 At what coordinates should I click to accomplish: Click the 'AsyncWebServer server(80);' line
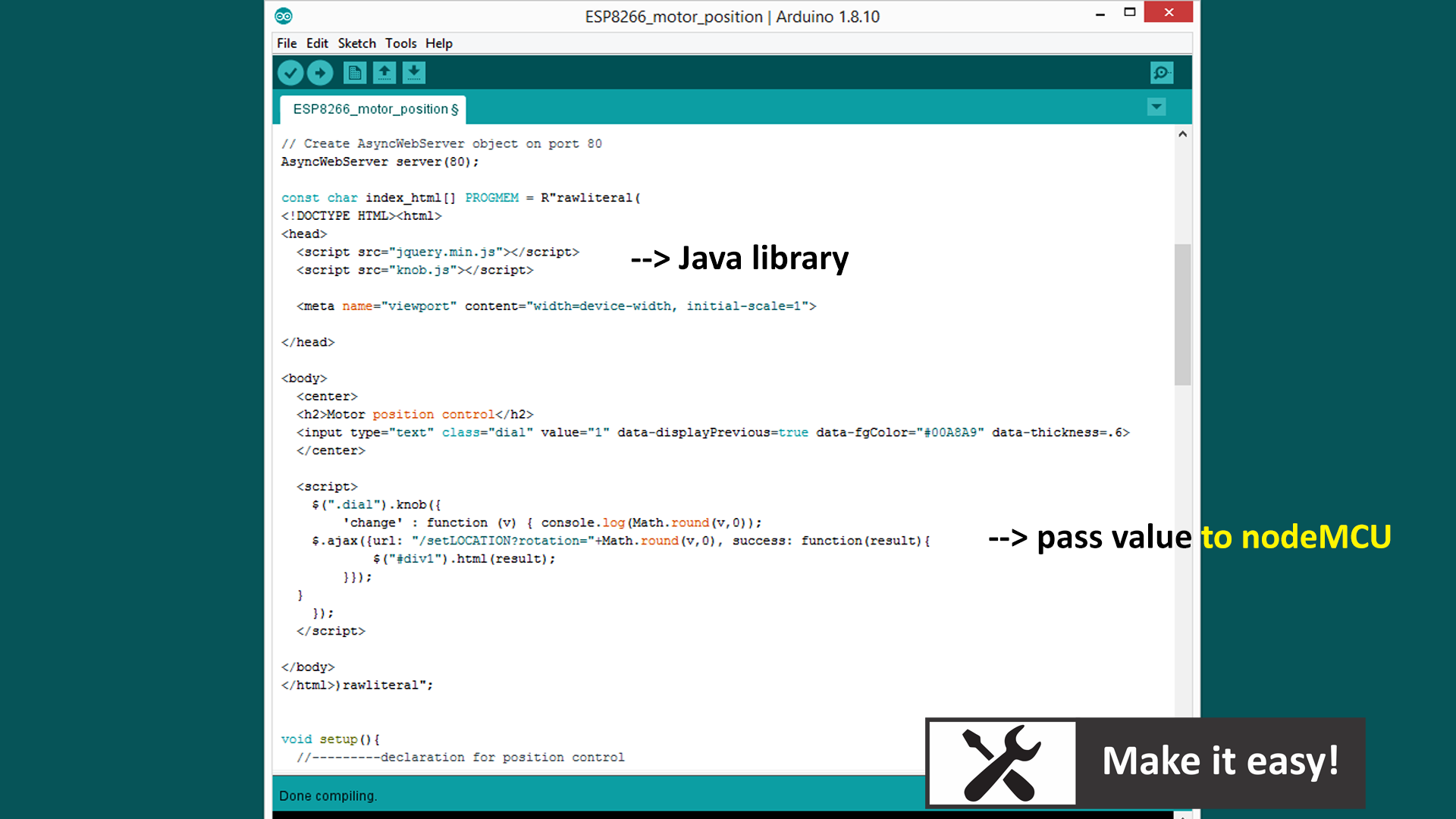[x=380, y=162]
